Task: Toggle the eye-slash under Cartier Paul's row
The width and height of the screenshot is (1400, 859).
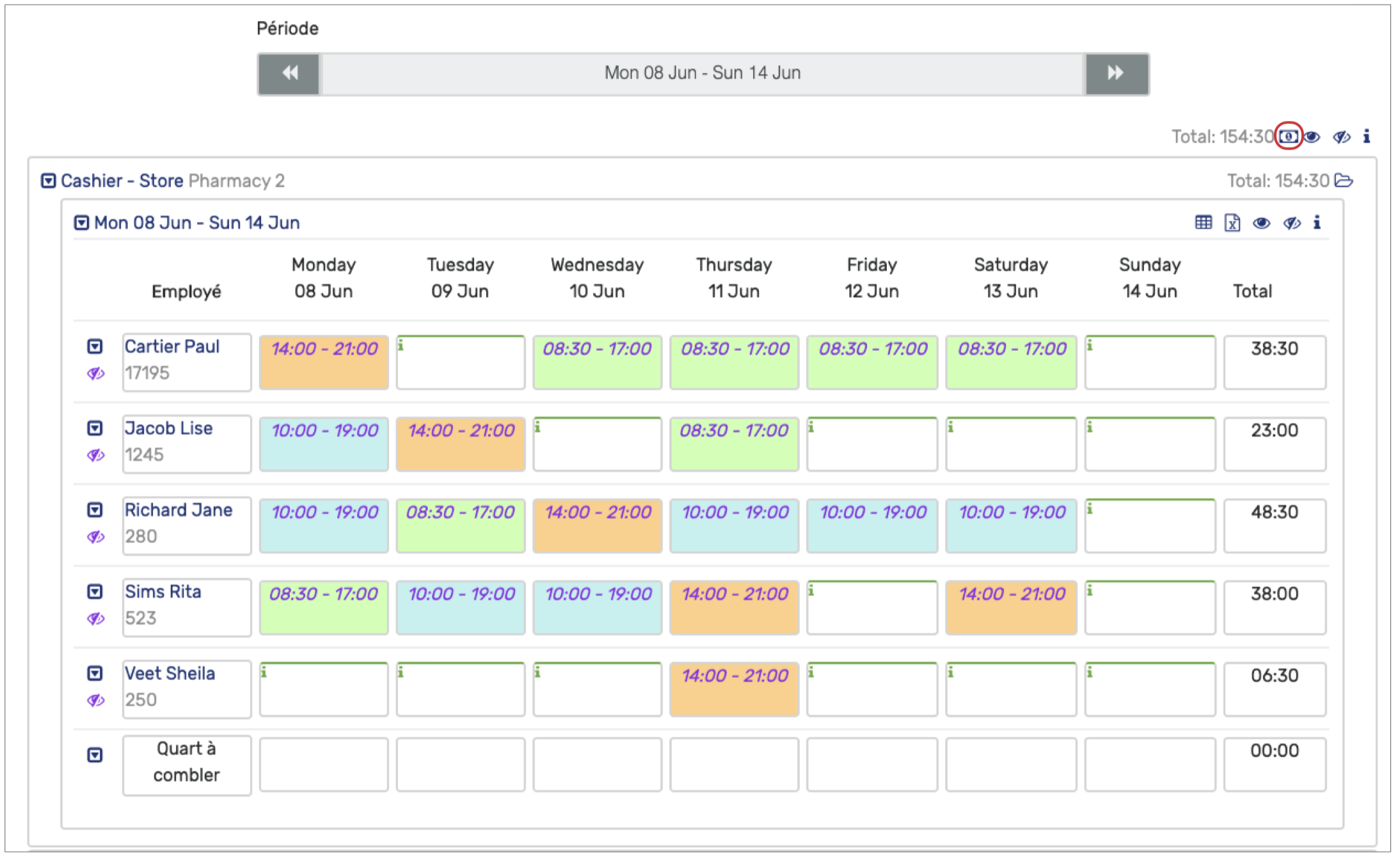Action: (x=95, y=373)
